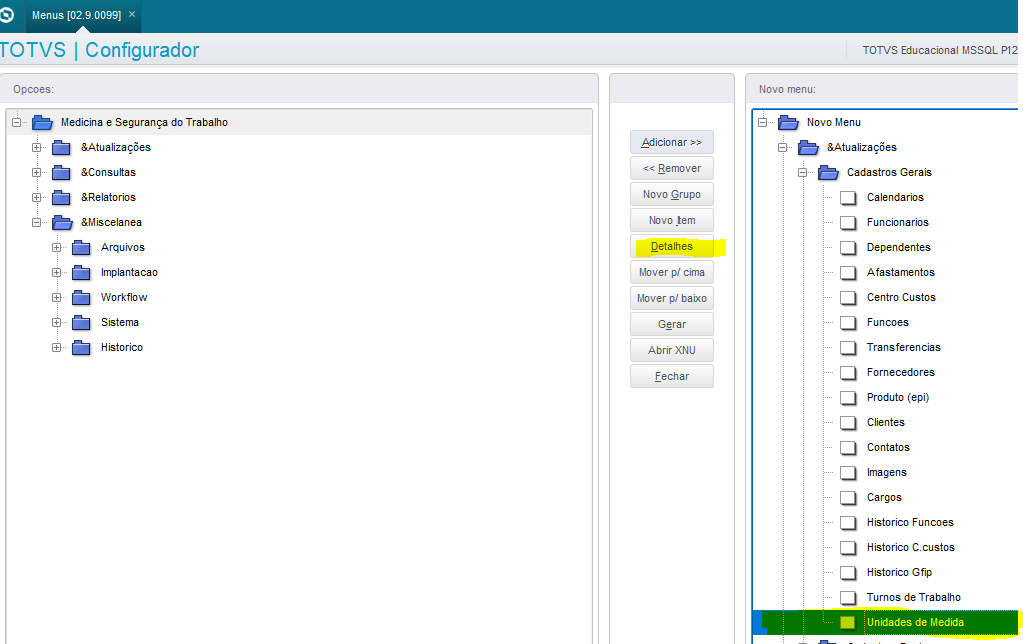Click the &Atualizações folder icon in Novo menu
1023x644 pixels.
[808, 147]
